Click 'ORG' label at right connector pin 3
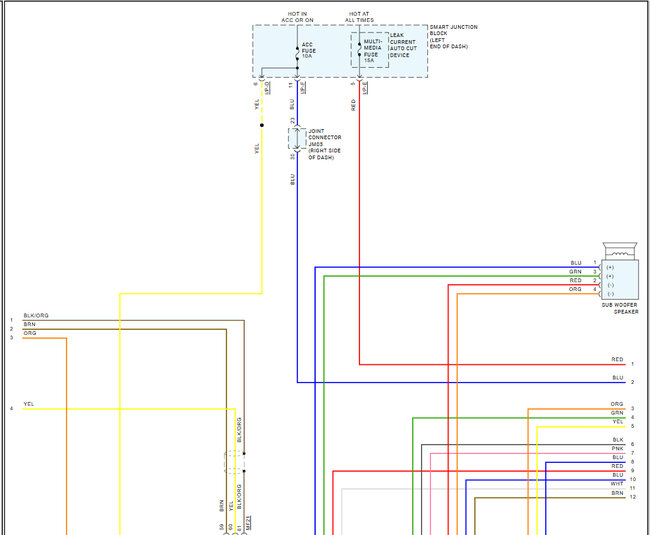This screenshot has height=535, width=650. (617, 404)
